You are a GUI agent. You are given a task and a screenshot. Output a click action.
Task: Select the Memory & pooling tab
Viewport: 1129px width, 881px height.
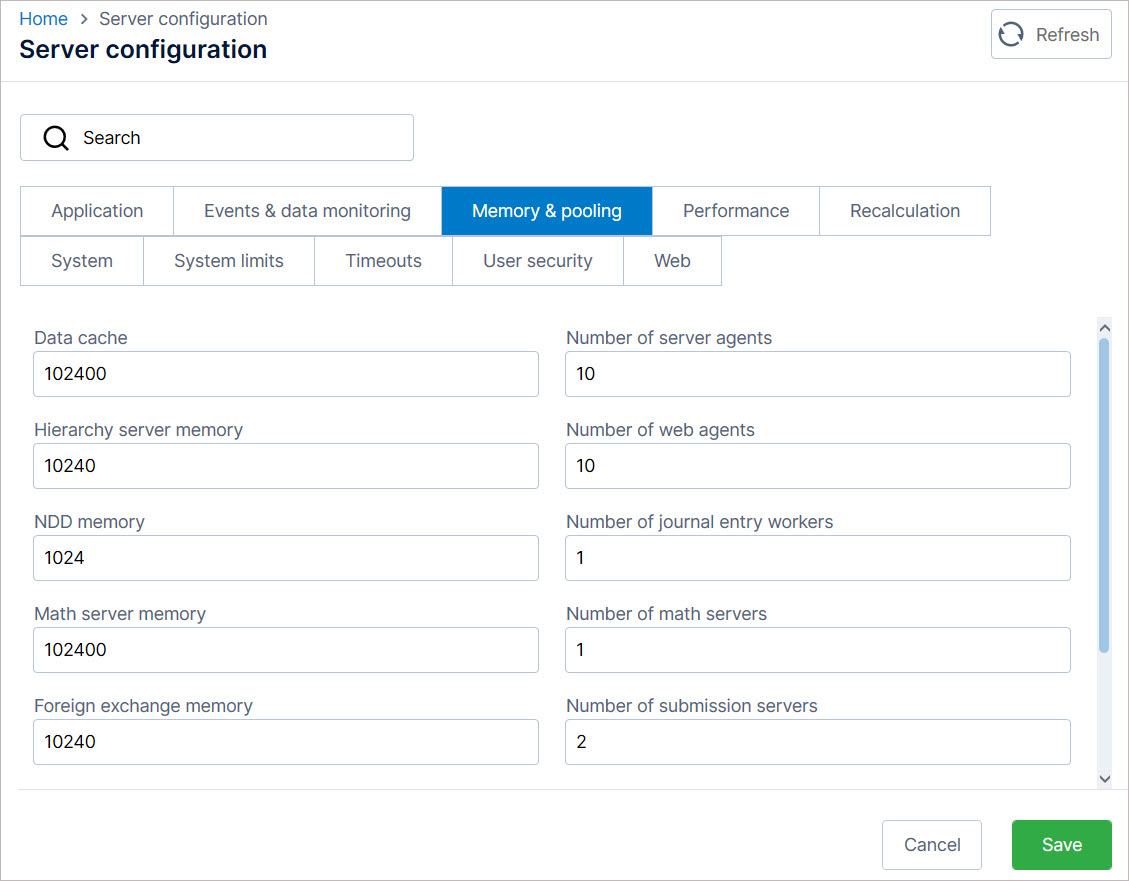[x=546, y=211]
